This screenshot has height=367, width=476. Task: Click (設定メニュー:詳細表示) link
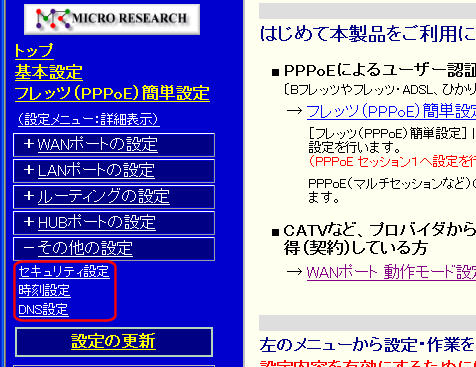89,119
